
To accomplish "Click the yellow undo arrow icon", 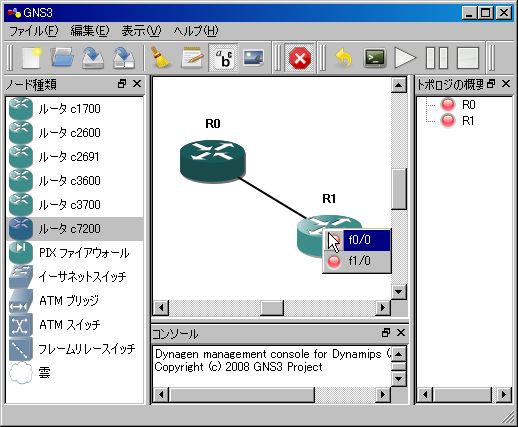I will click(x=344, y=58).
